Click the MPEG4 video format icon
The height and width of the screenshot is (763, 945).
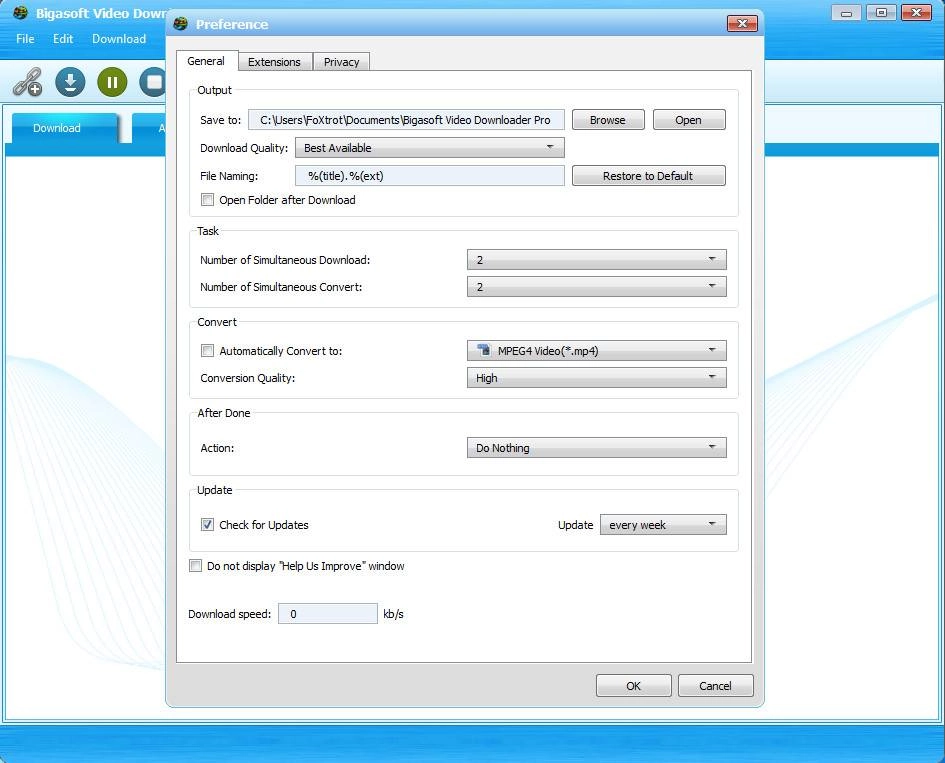coord(483,350)
